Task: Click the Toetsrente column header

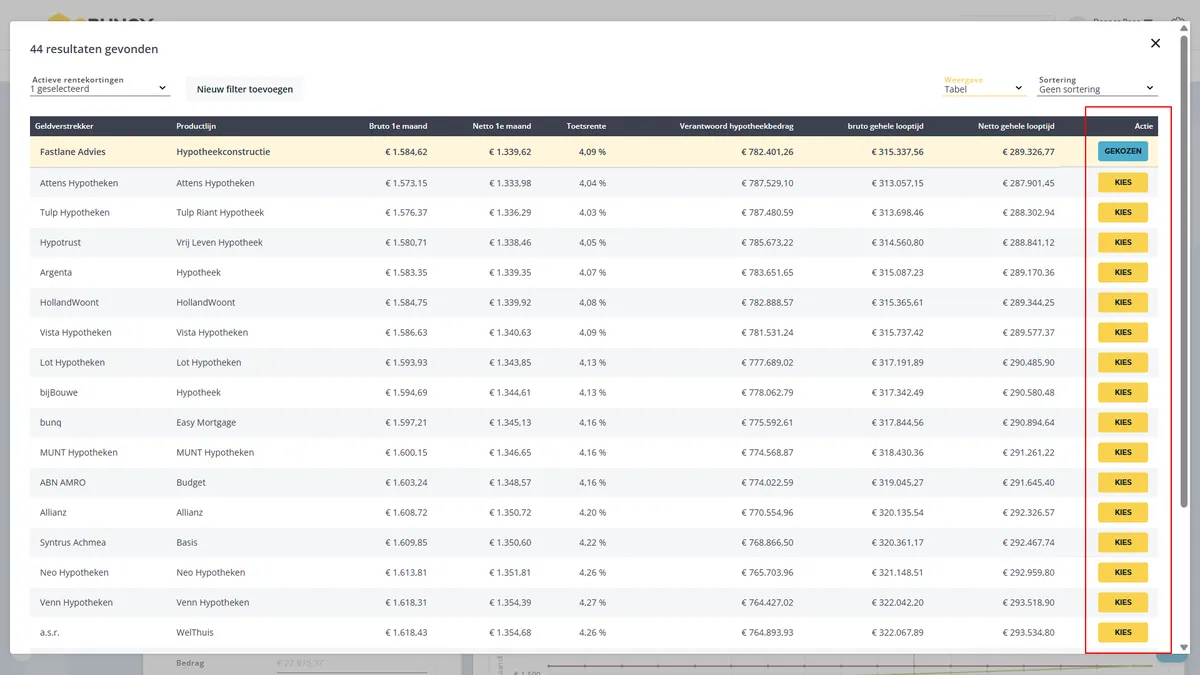Action: [x=586, y=126]
